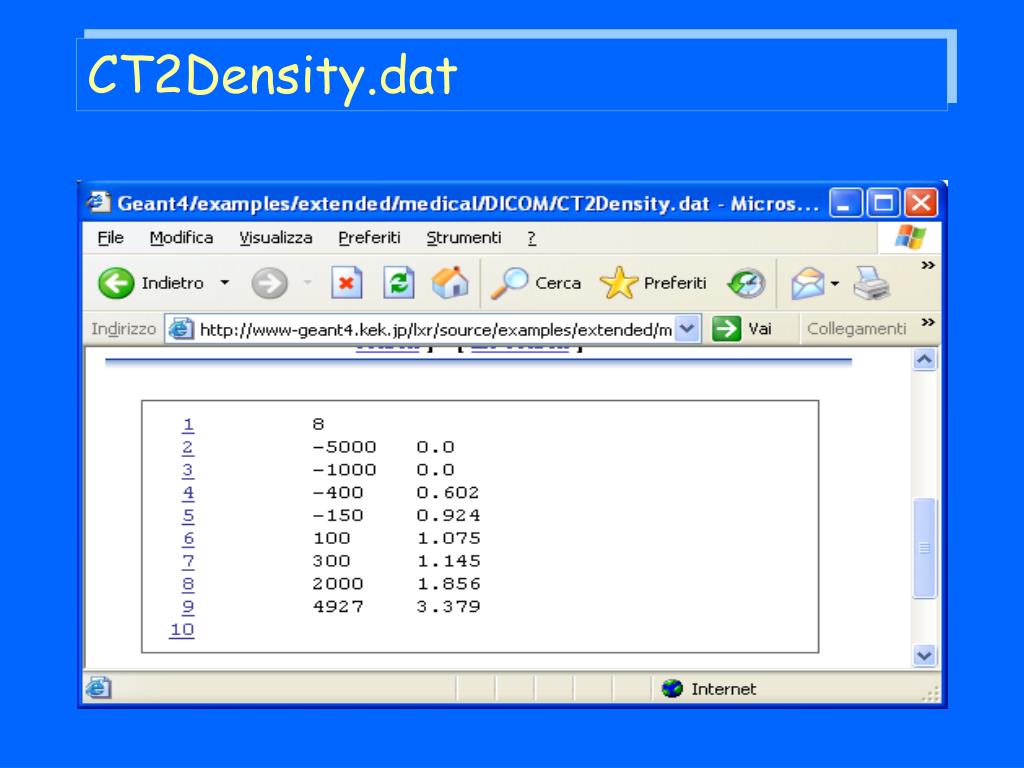The width and height of the screenshot is (1024, 768).
Task: Click the Collegamenti links label
Action: click(x=857, y=328)
